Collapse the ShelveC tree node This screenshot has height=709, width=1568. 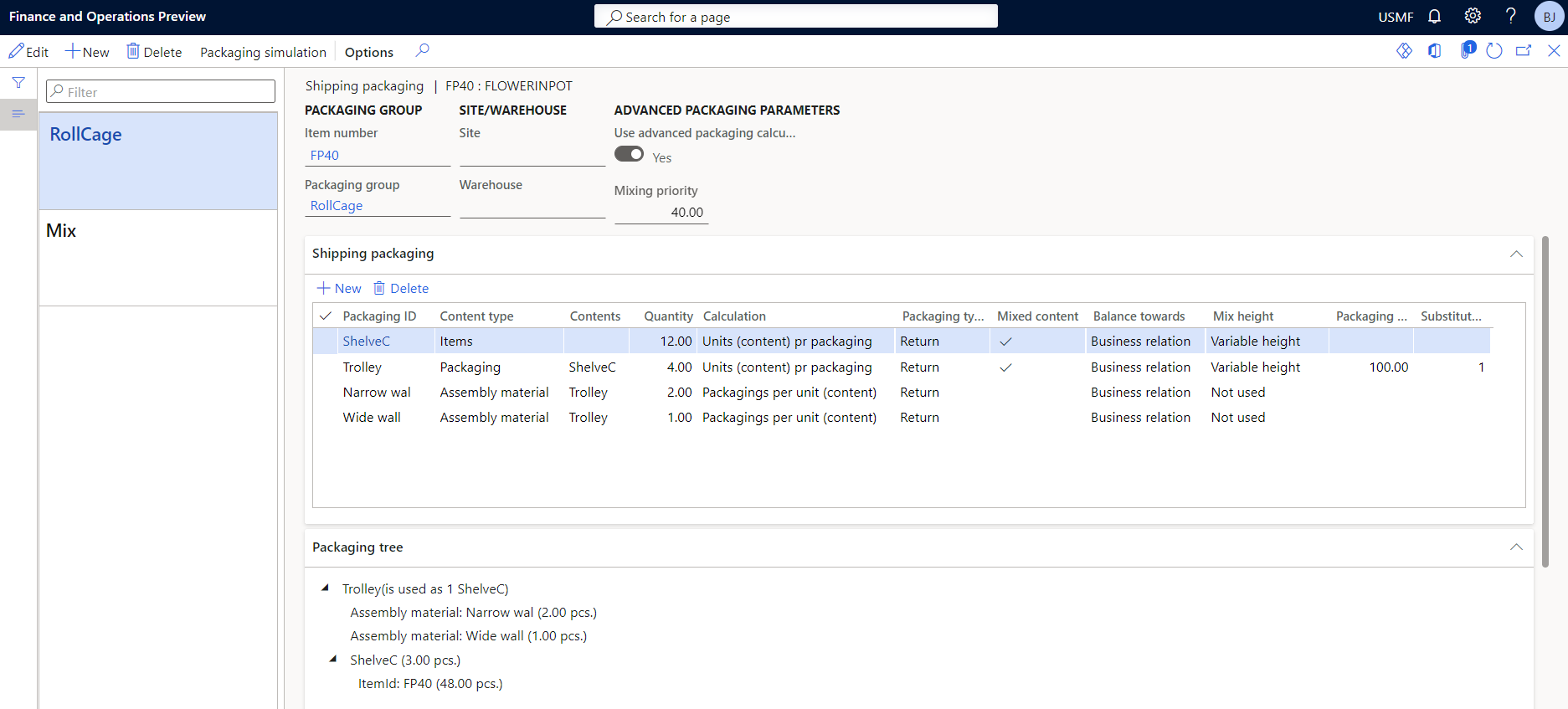click(333, 659)
